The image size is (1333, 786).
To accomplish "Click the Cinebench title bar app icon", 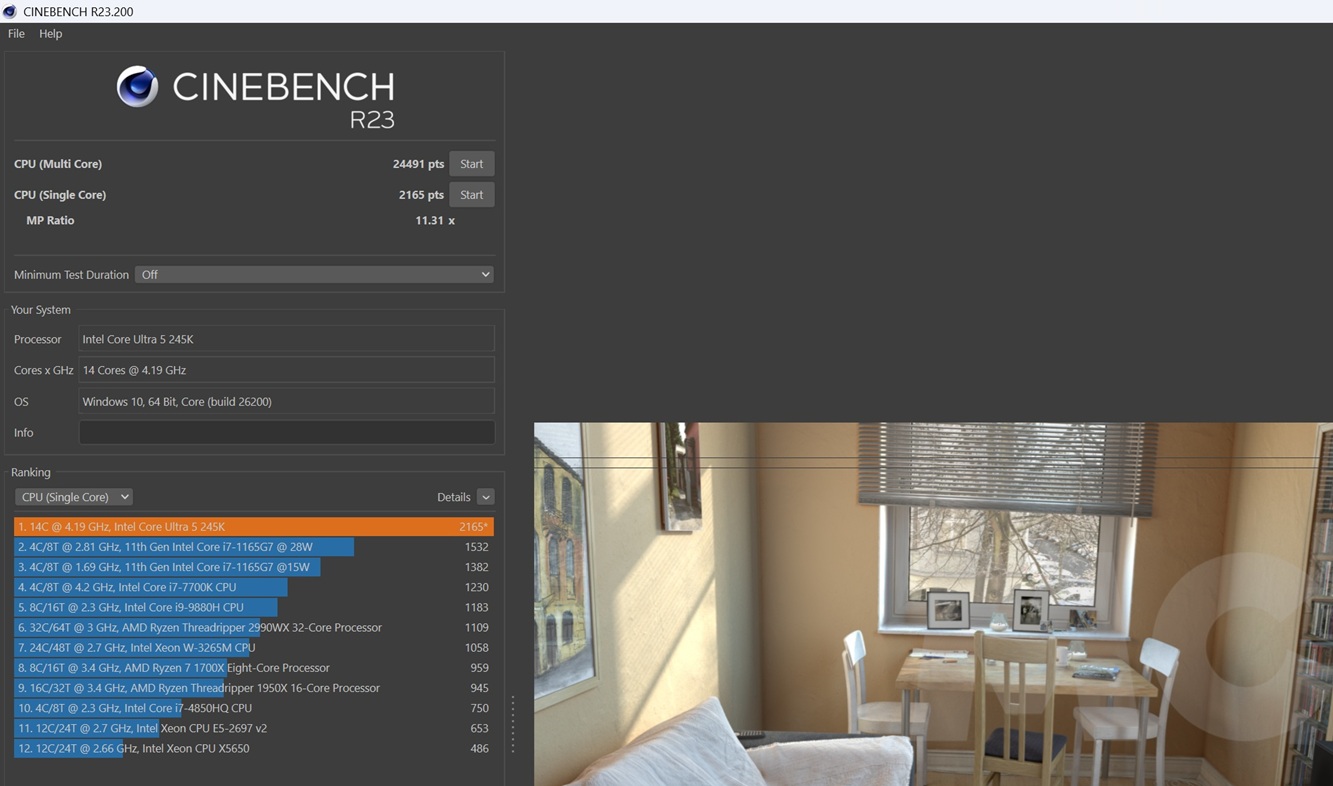I will 10,11.
